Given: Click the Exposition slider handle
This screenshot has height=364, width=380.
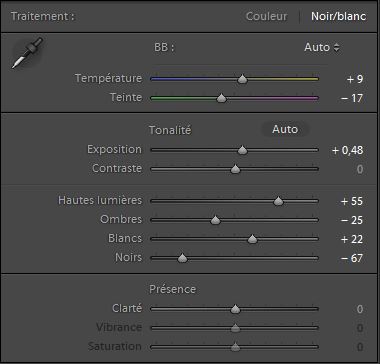Looking at the screenshot, I should pyautogui.click(x=242, y=150).
